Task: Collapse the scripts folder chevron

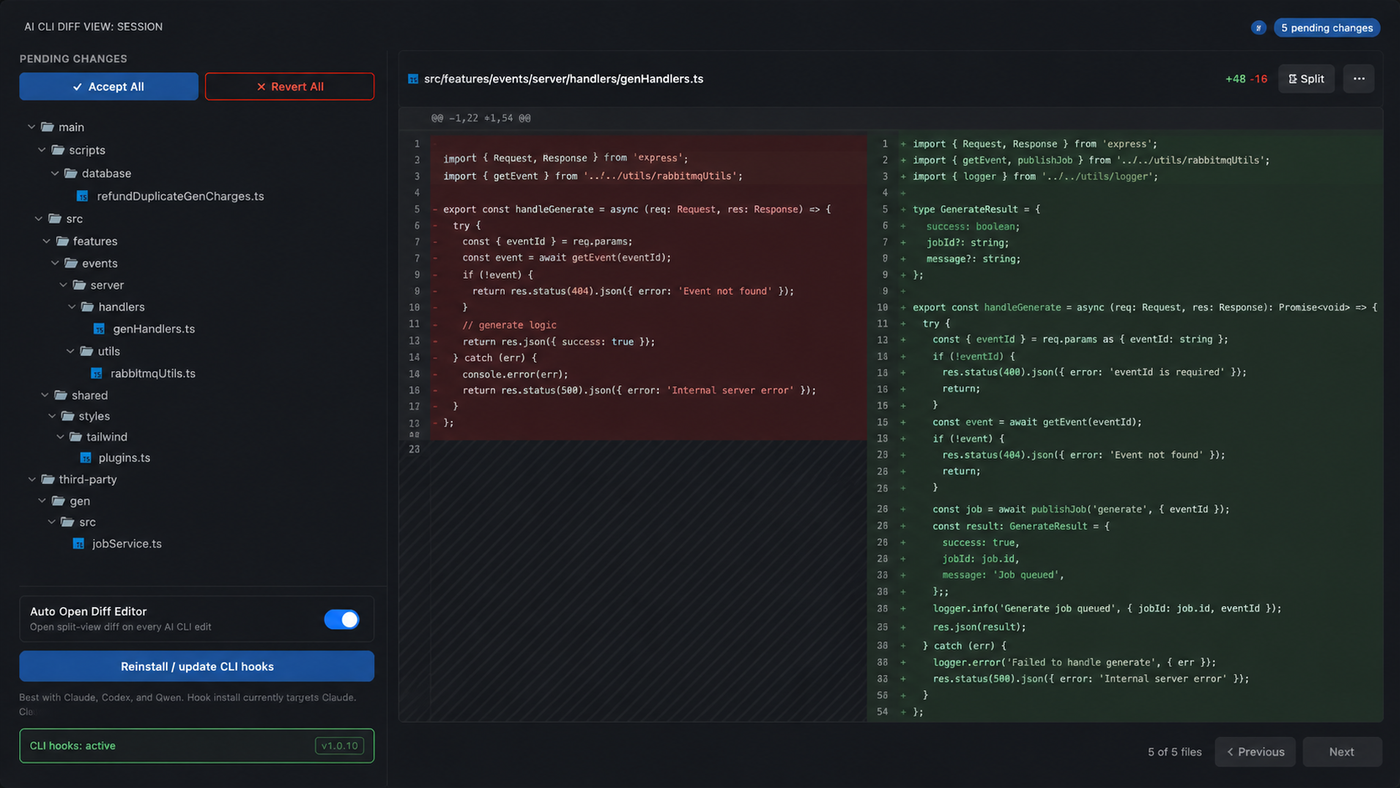Action: coord(42,150)
